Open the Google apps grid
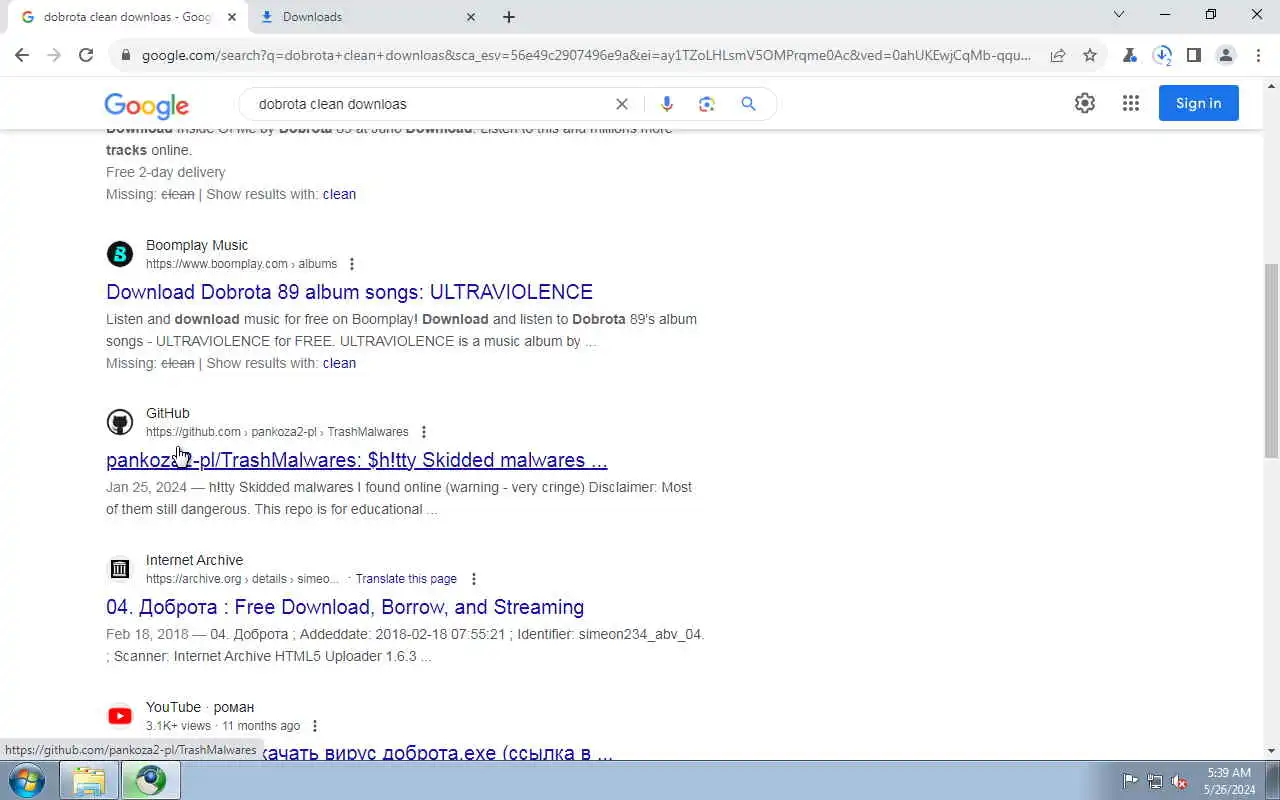The height and width of the screenshot is (800, 1280). [1131, 103]
